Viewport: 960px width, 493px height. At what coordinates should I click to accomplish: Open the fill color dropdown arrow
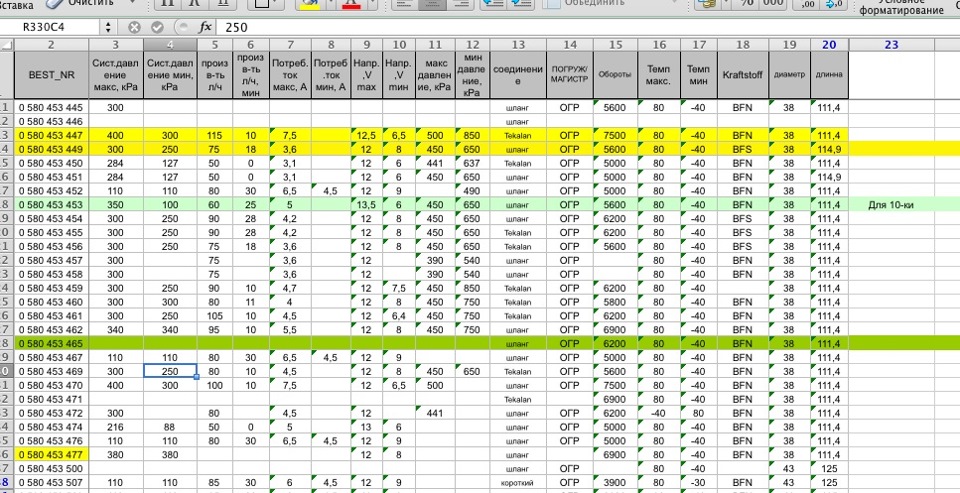click(331, 4)
